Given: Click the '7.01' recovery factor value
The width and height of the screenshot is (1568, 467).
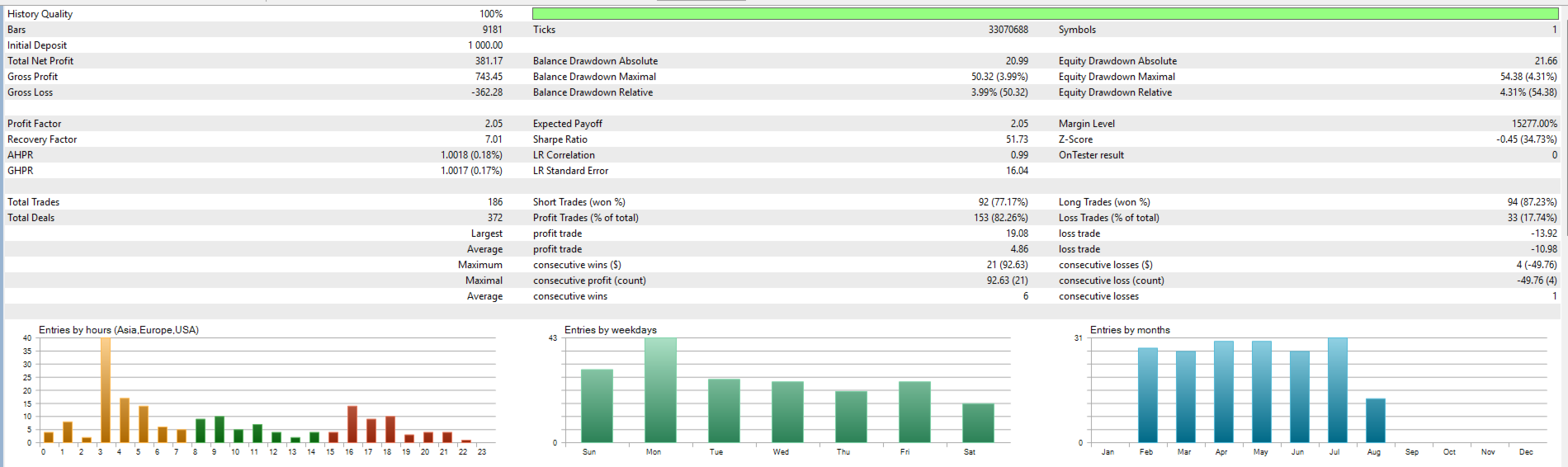Looking at the screenshot, I should point(494,139).
